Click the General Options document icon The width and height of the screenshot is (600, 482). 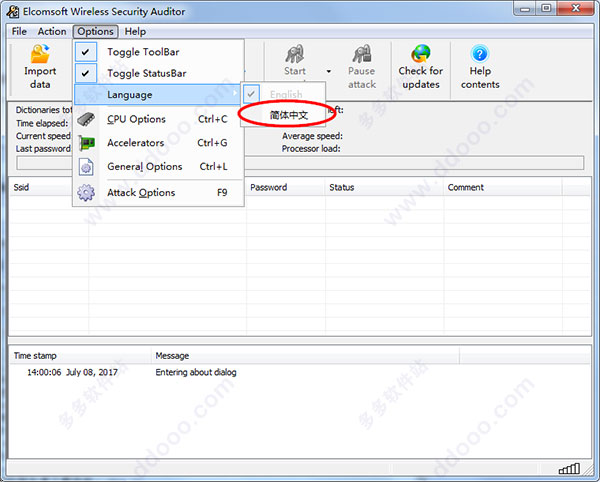86,167
